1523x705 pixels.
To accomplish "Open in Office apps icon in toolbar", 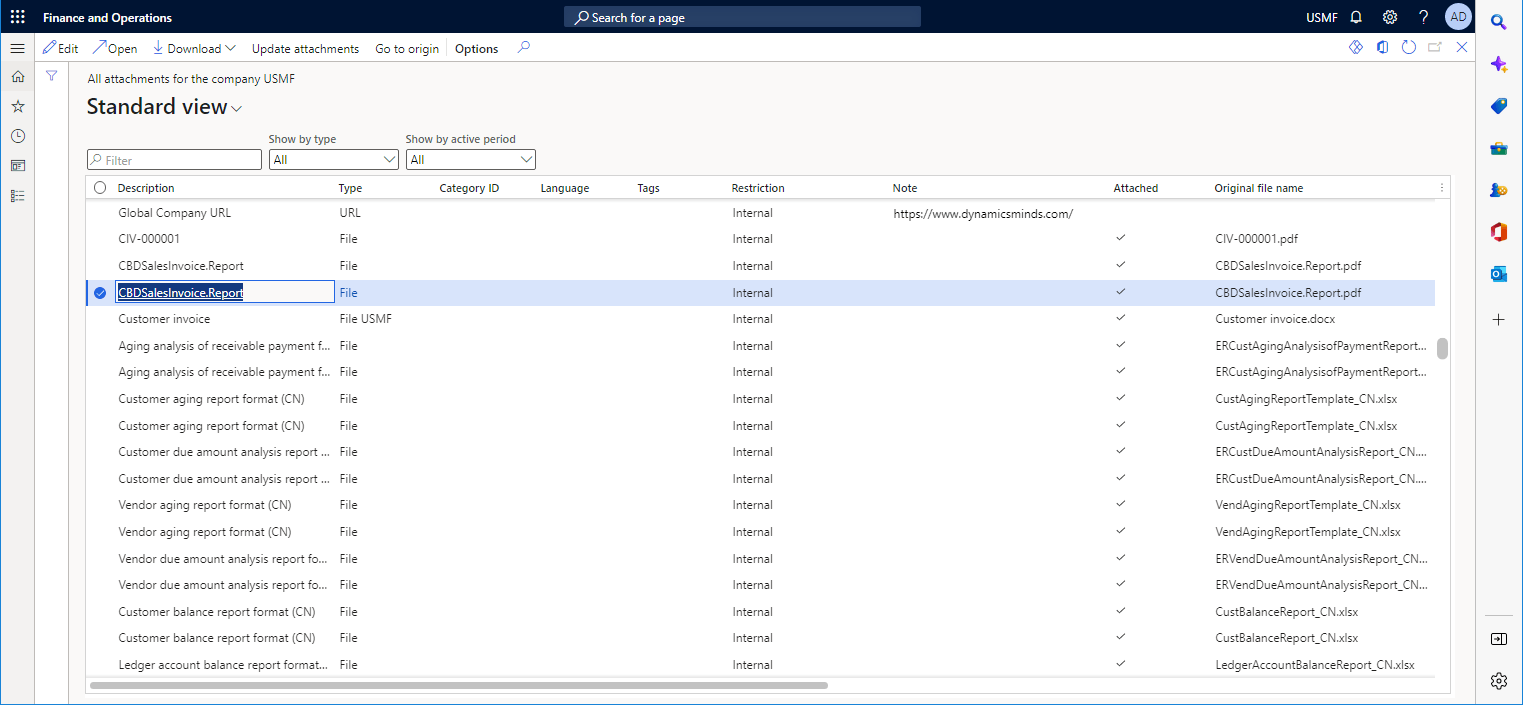I will point(1382,47).
